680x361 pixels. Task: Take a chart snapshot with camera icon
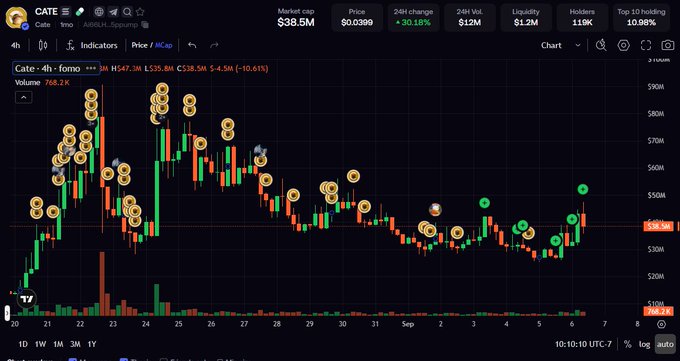click(x=668, y=45)
